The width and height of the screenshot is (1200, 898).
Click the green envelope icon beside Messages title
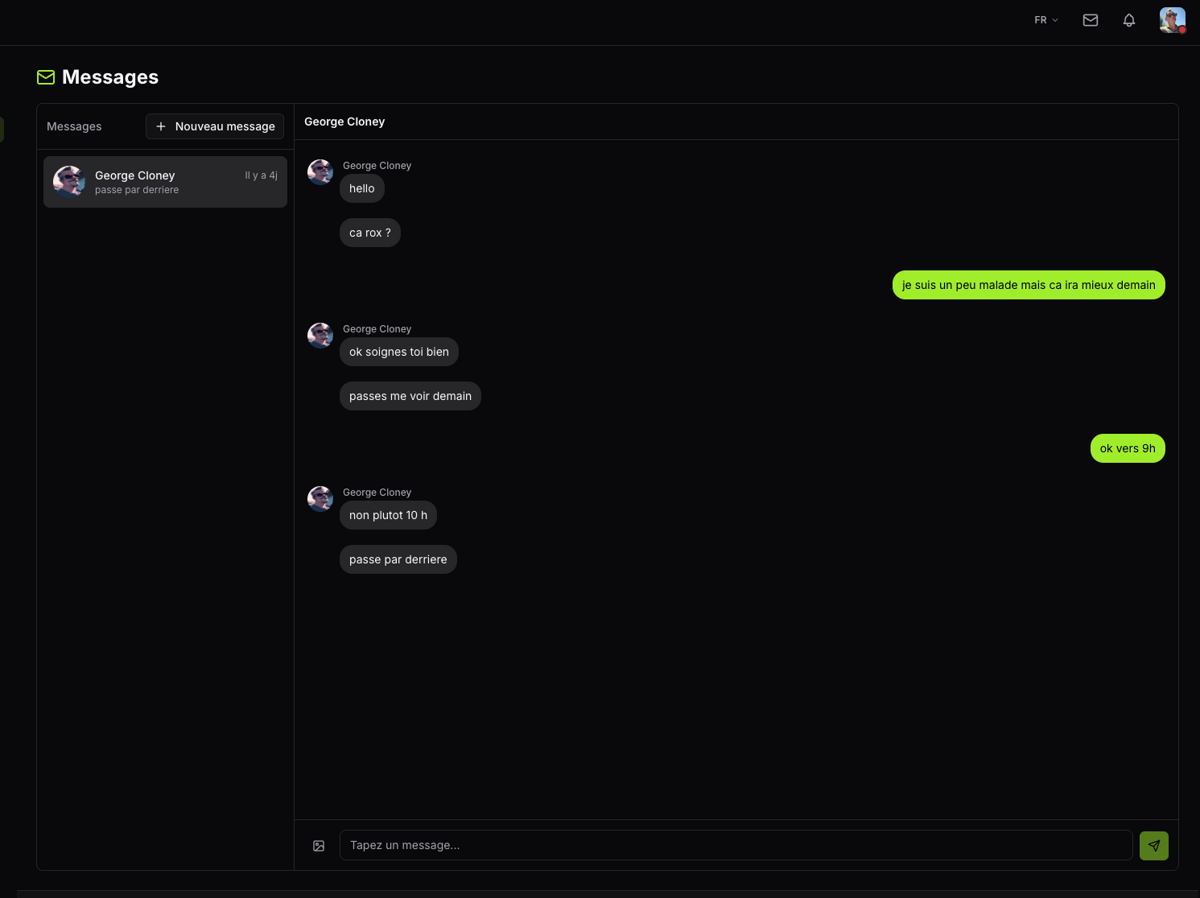click(46, 77)
